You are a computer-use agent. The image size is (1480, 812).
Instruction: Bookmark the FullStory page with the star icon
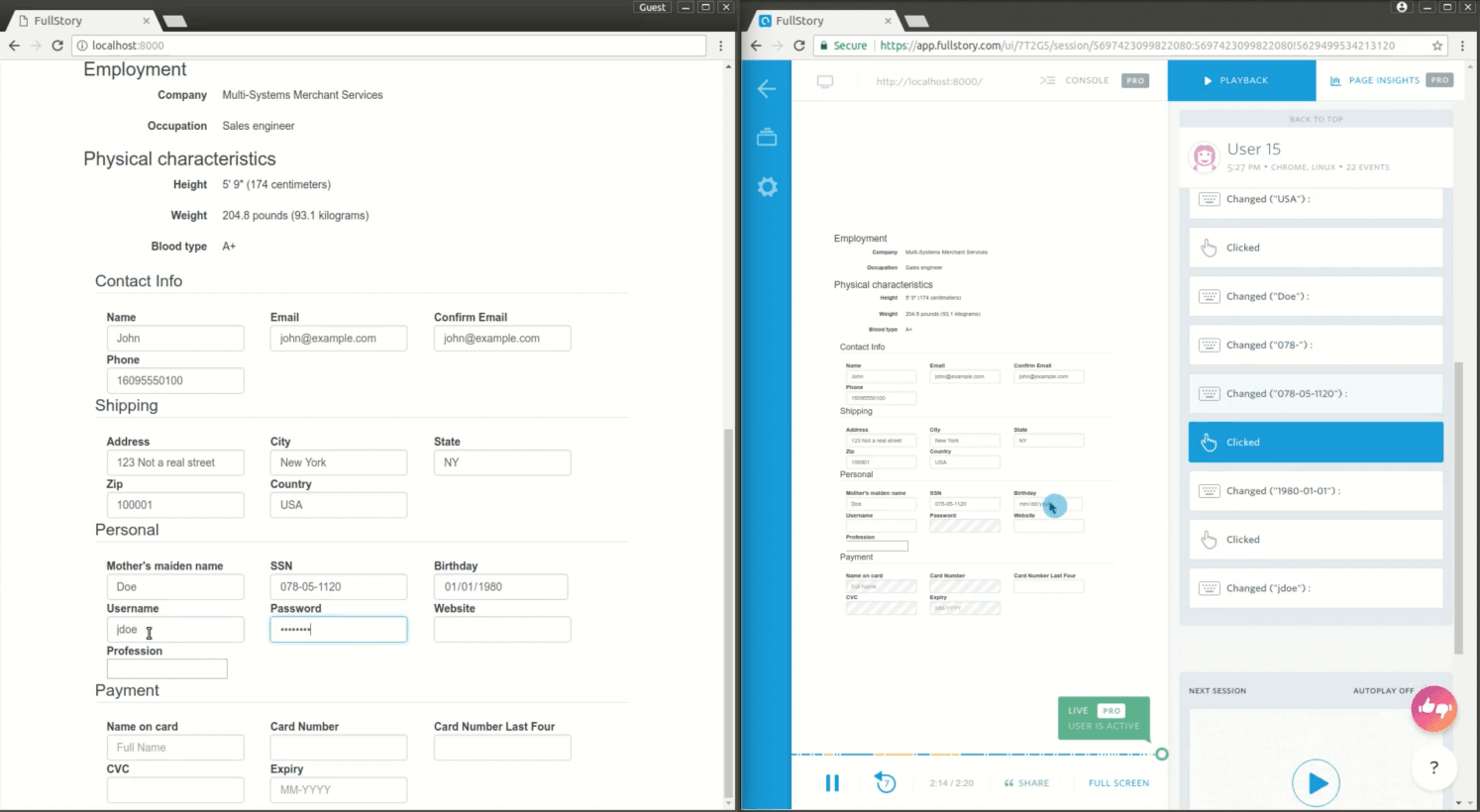(x=1437, y=46)
